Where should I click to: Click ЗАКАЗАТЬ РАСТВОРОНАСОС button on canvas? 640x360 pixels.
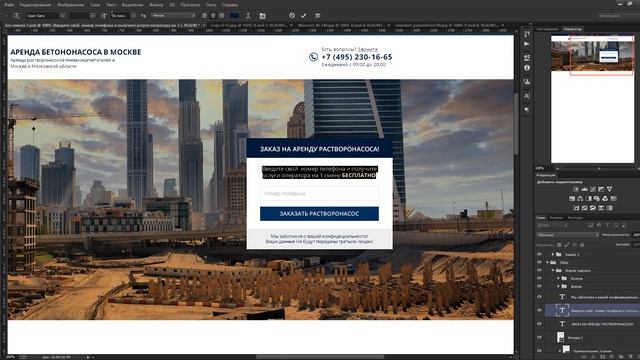[319, 213]
